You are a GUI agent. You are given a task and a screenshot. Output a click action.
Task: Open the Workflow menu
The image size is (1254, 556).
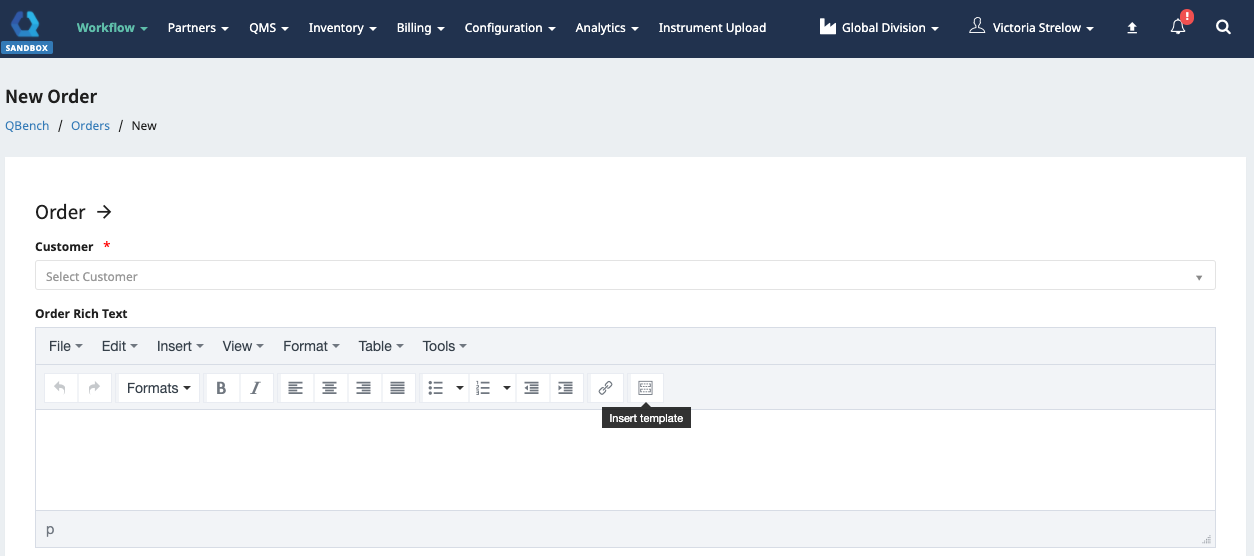point(112,28)
